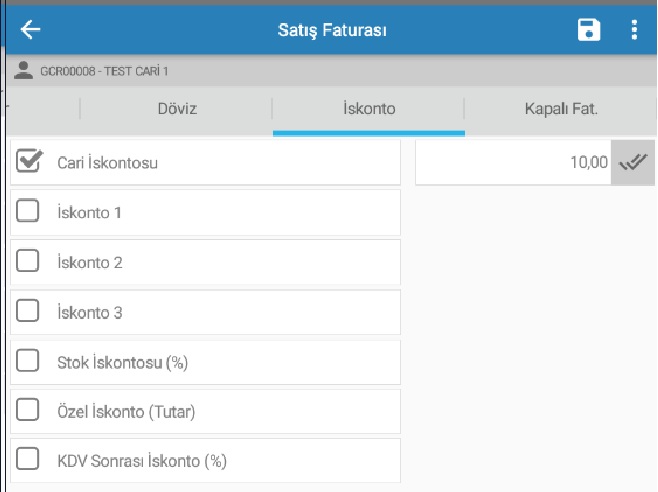Enable the İskonto 1 checkbox
Image resolution: width=658 pixels, height=492 pixels.
[x=28, y=211]
